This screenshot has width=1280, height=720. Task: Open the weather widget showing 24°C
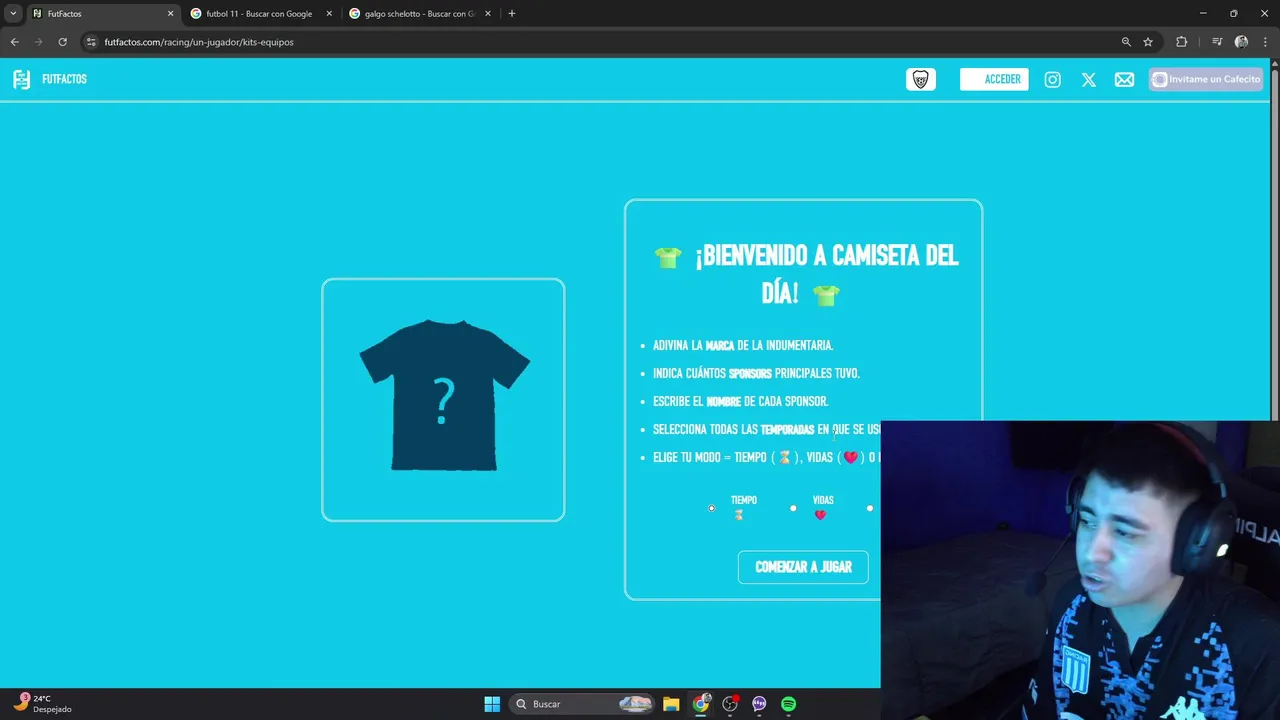[x=42, y=703]
